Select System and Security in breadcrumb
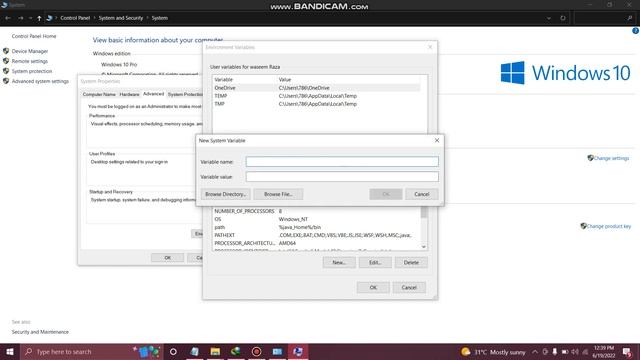Viewport: 640px width, 360px height. (x=121, y=18)
